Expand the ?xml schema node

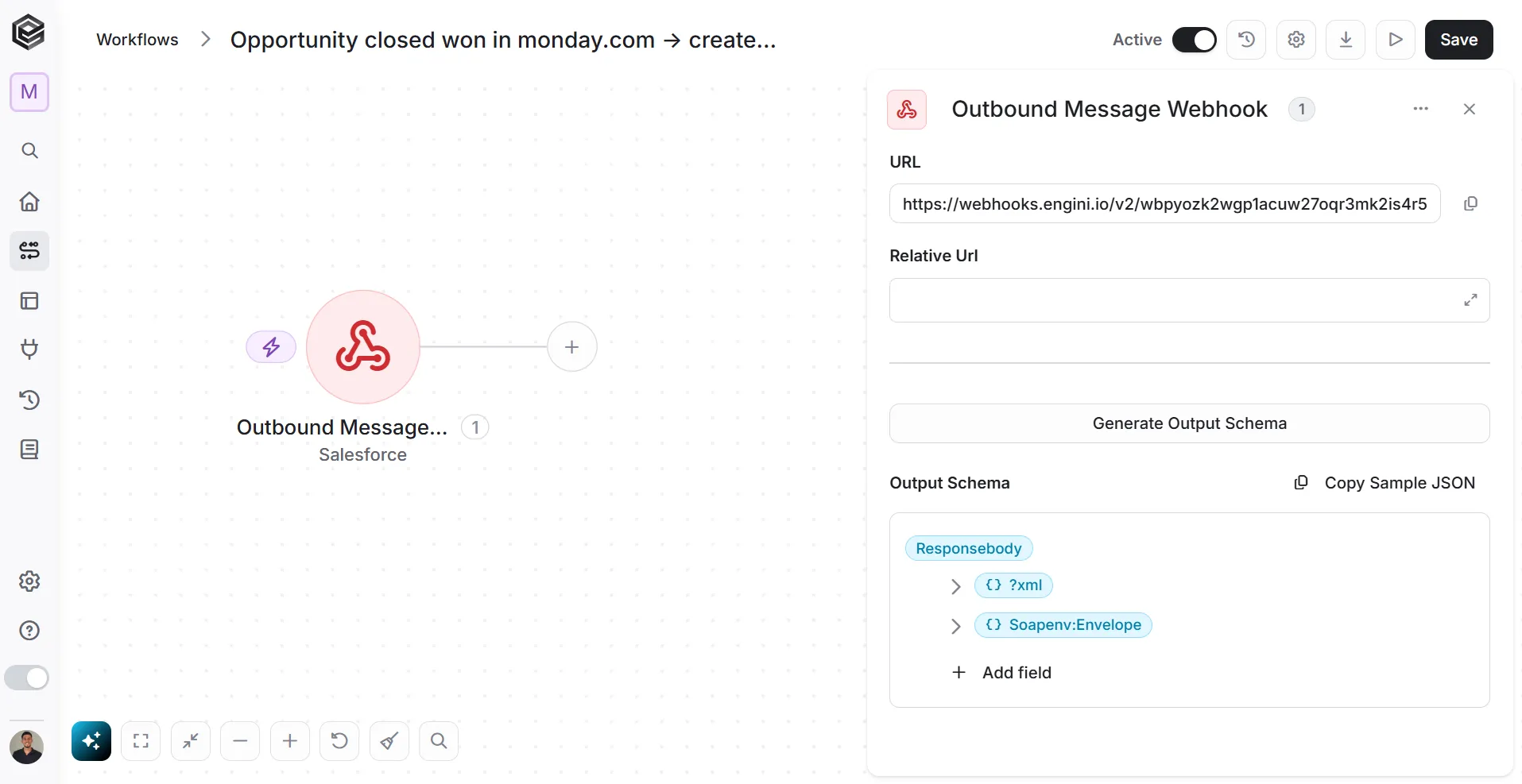(955, 586)
